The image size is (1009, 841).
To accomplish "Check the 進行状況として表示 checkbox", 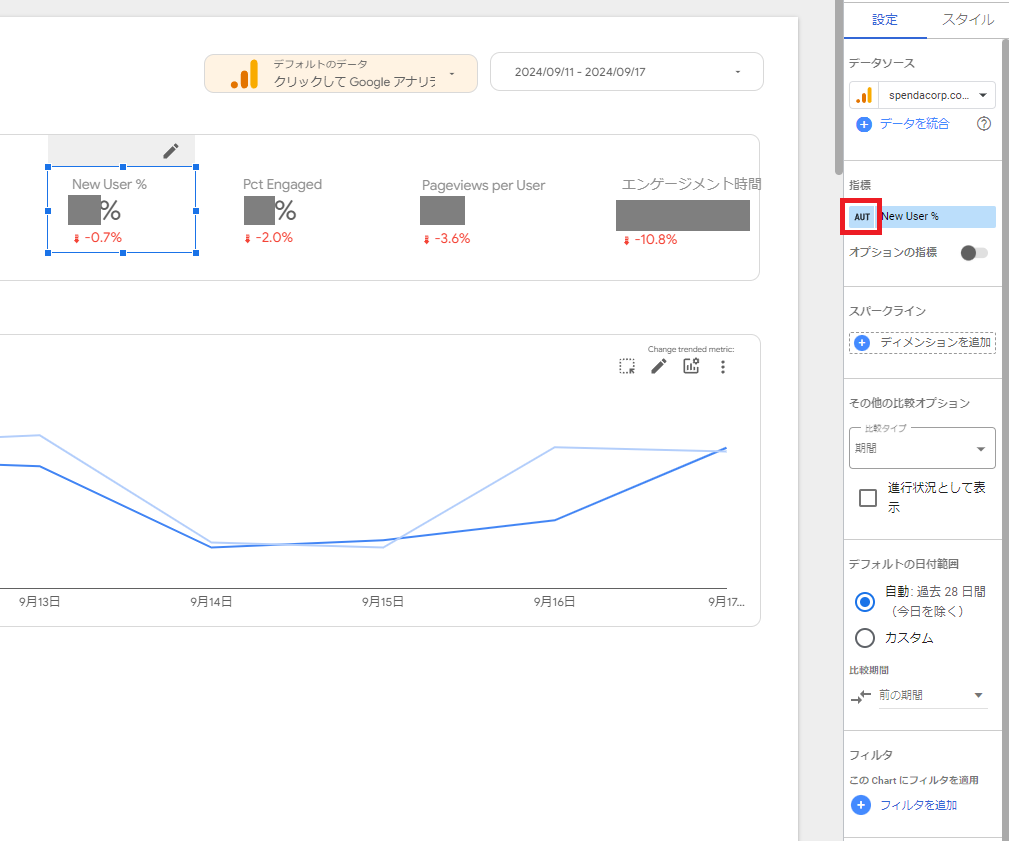I will (868, 497).
